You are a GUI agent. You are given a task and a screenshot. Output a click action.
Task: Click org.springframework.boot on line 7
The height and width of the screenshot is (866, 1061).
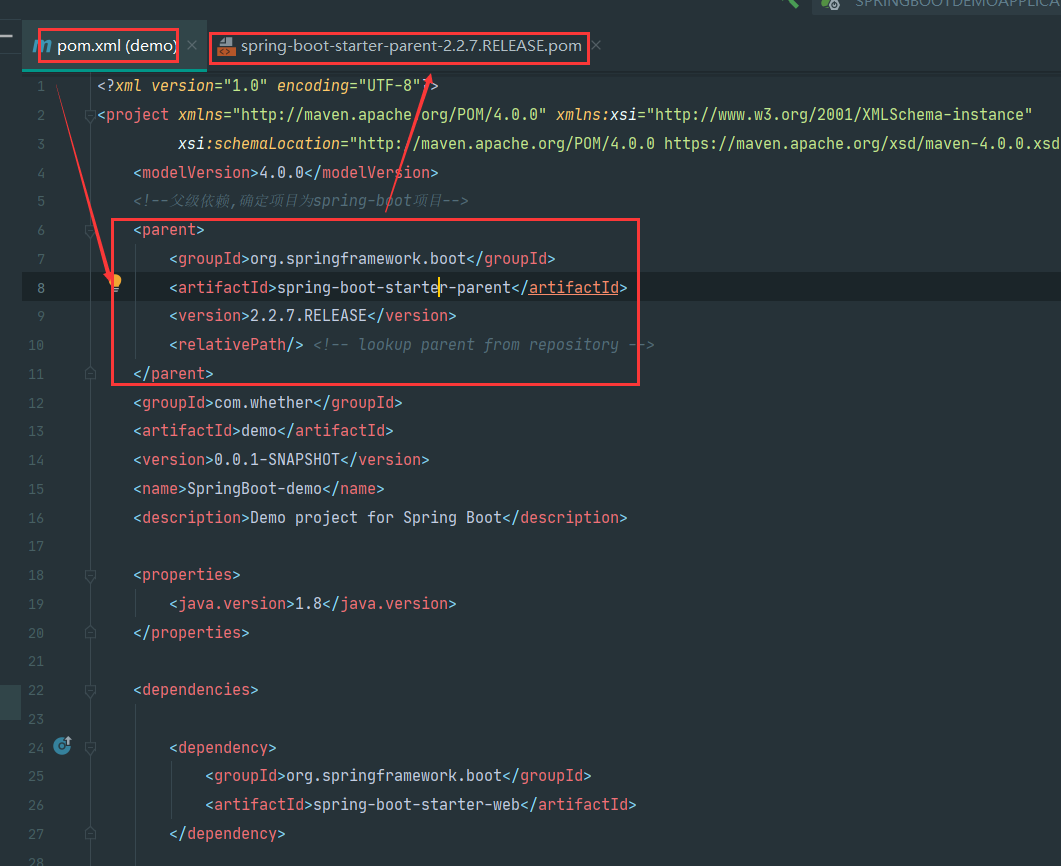[358, 258]
